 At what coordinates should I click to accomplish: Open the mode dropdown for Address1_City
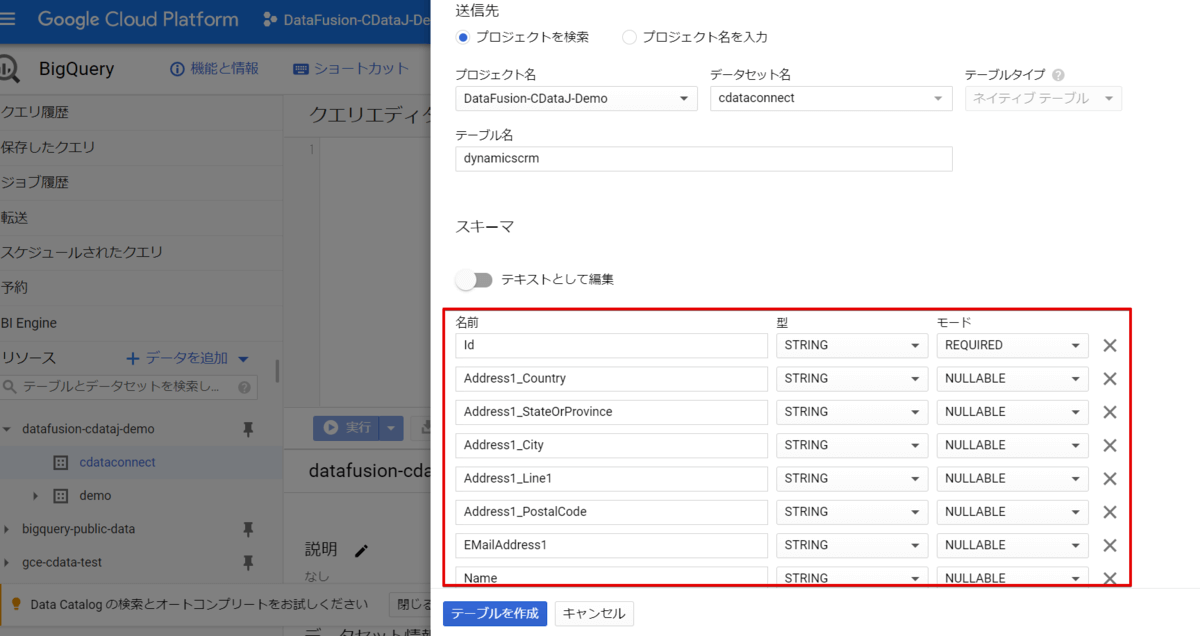(x=1012, y=445)
